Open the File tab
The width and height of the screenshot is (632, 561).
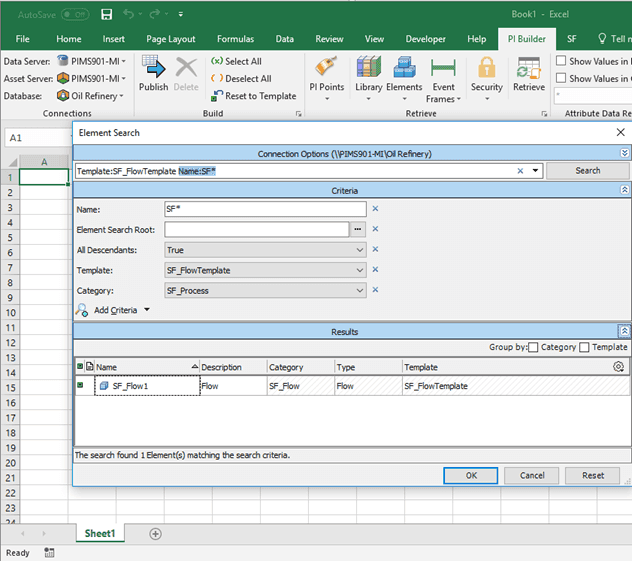[23, 39]
